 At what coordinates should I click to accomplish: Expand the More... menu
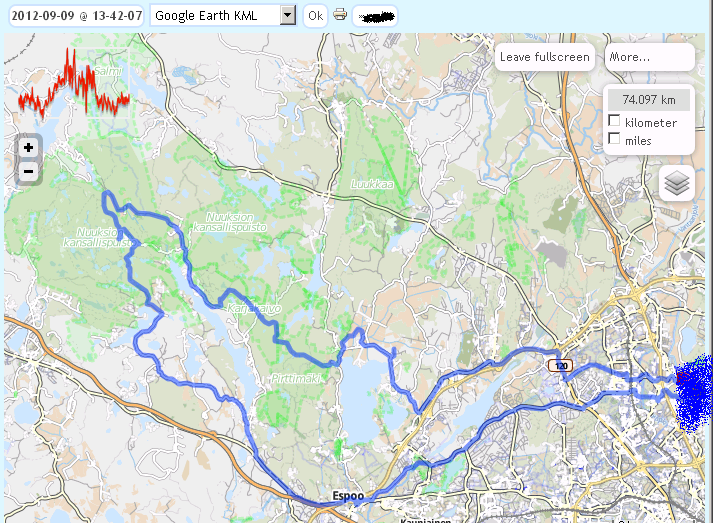[649, 57]
